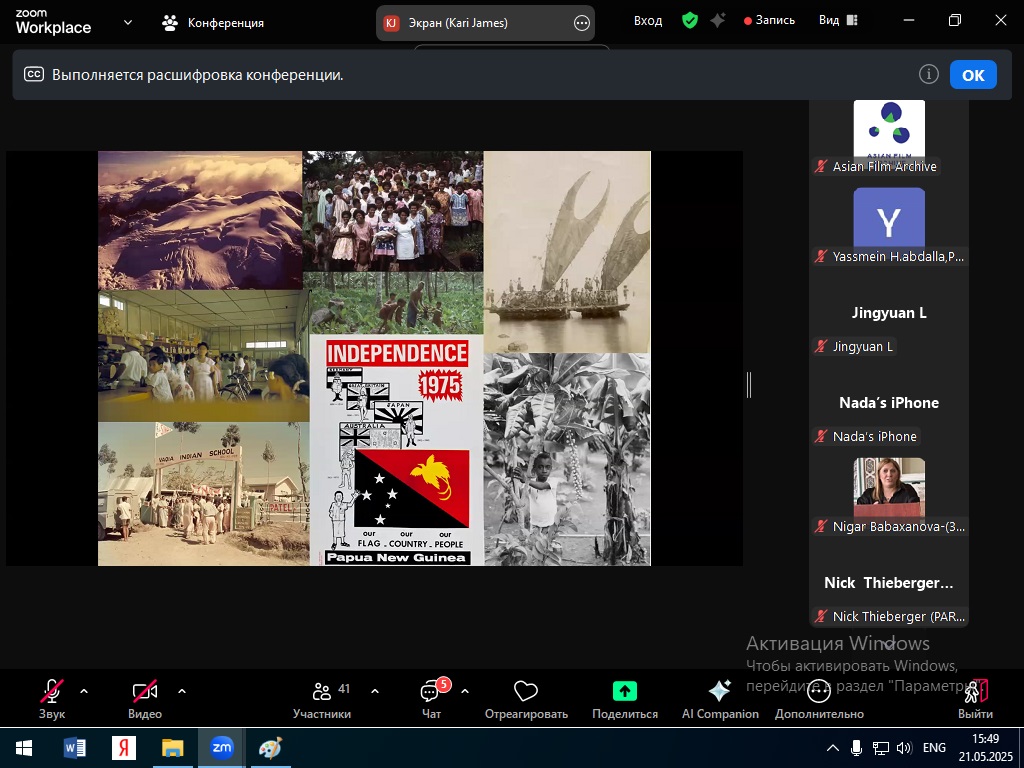
Task: Open the Чат chat panel
Action: [x=432, y=699]
